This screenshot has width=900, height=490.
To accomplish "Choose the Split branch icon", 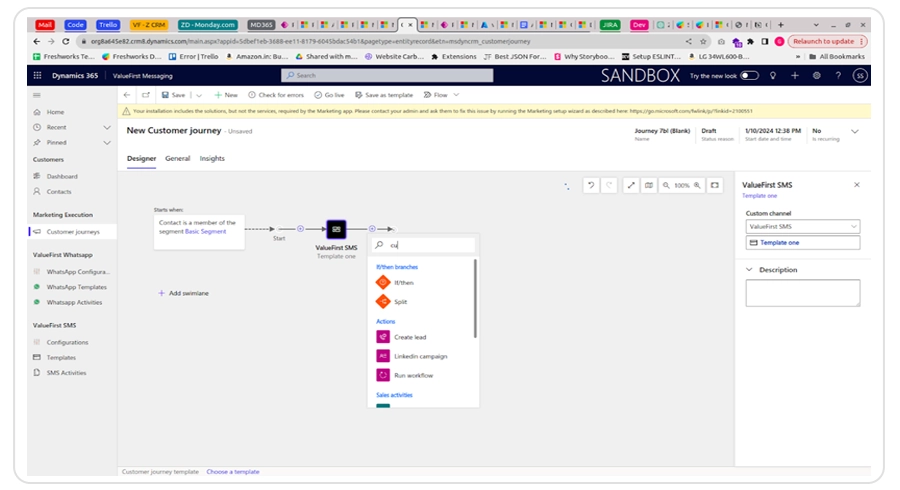I will click(x=383, y=301).
